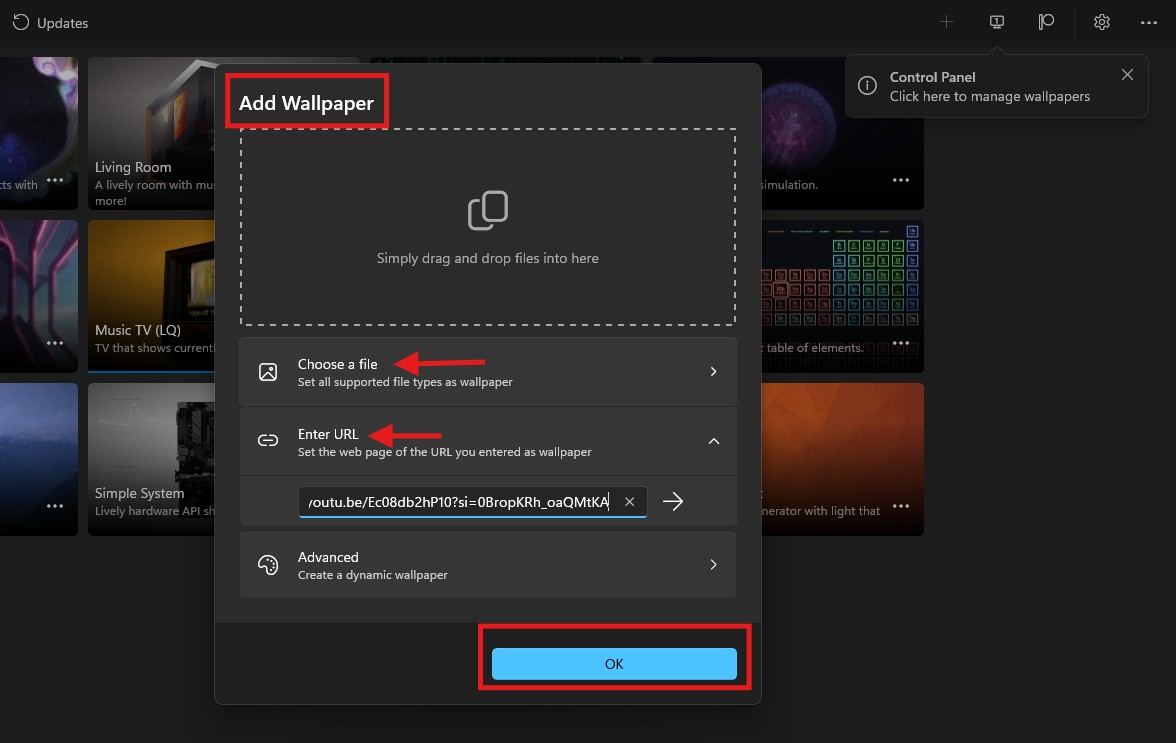Clear the URL field with X icon

point(629,502)
